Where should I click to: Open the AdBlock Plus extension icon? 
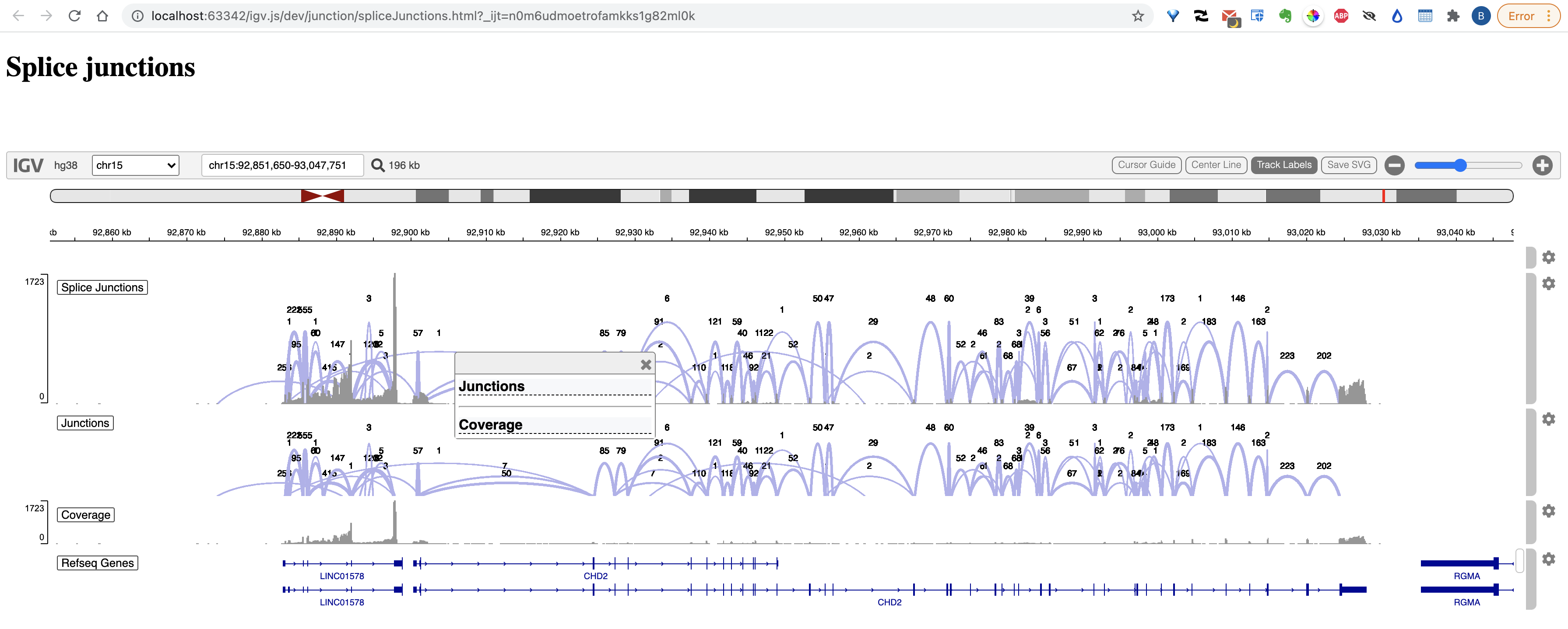coord(1341,16)
